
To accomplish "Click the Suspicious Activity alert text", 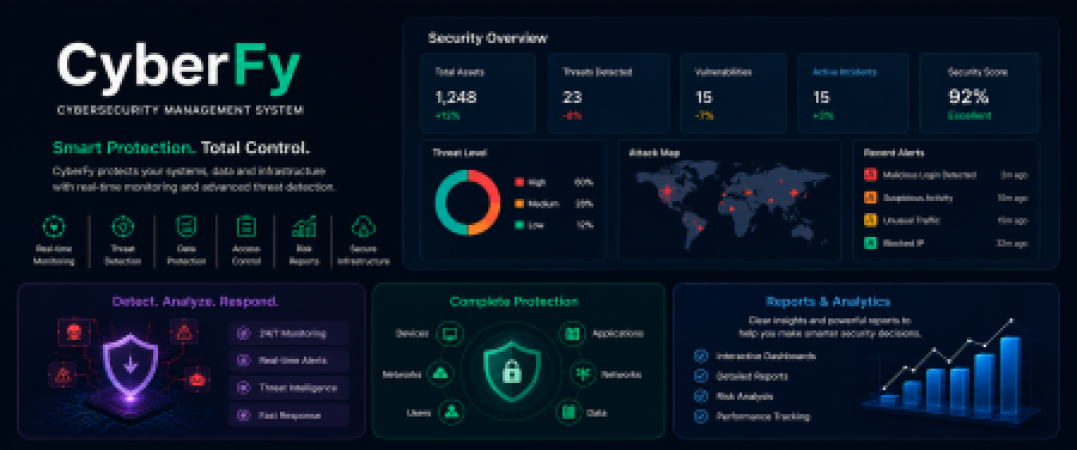I will pos(918,198).
